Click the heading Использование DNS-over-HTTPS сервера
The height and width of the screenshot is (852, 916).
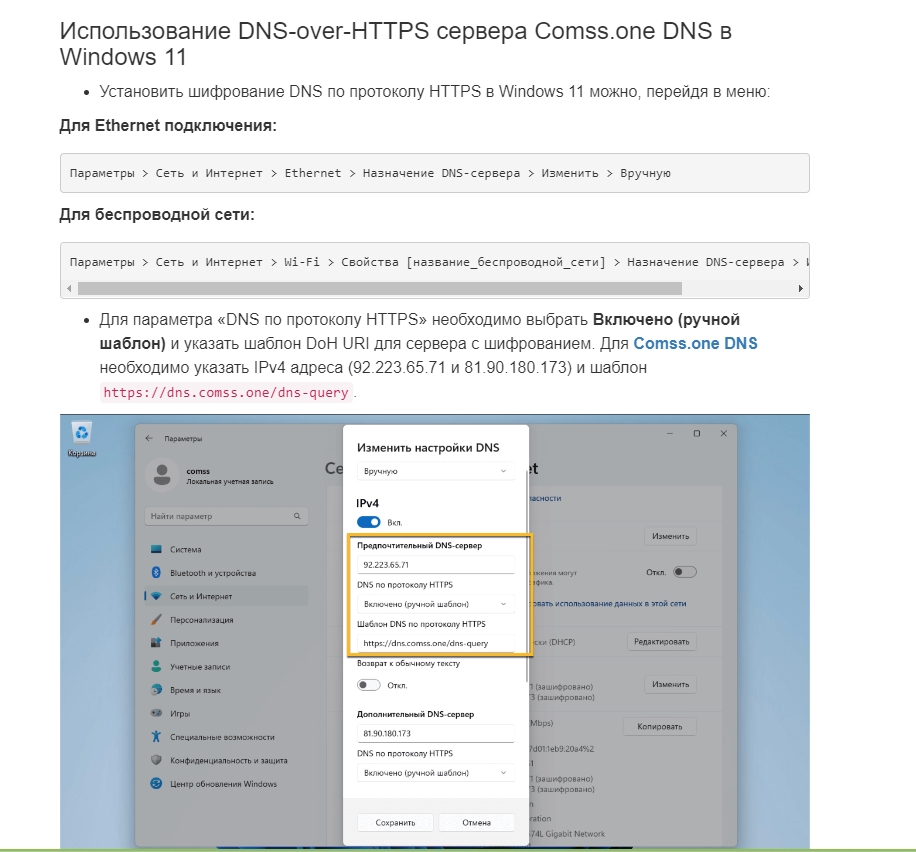395,44
